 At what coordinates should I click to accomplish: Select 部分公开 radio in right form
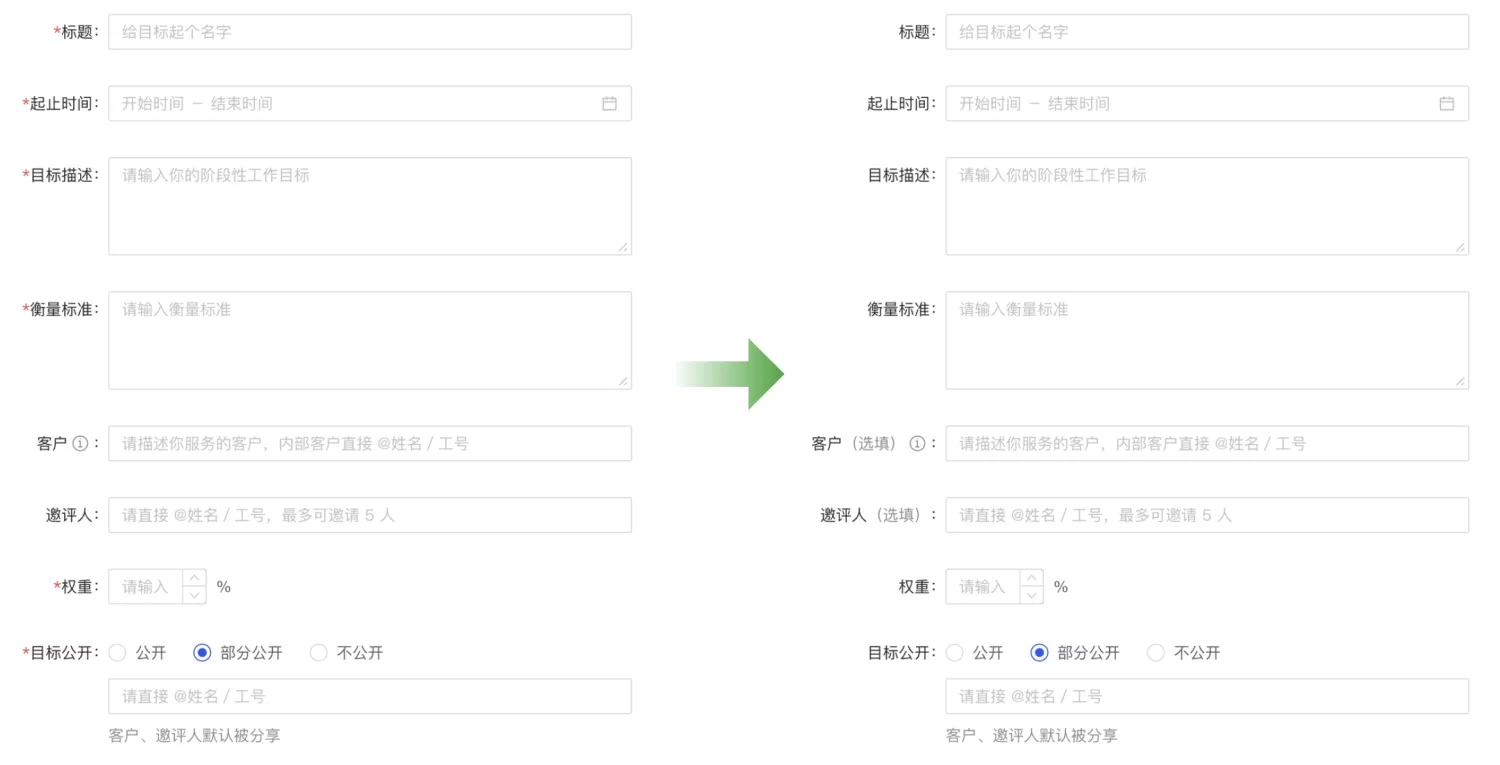point(1039,653)
